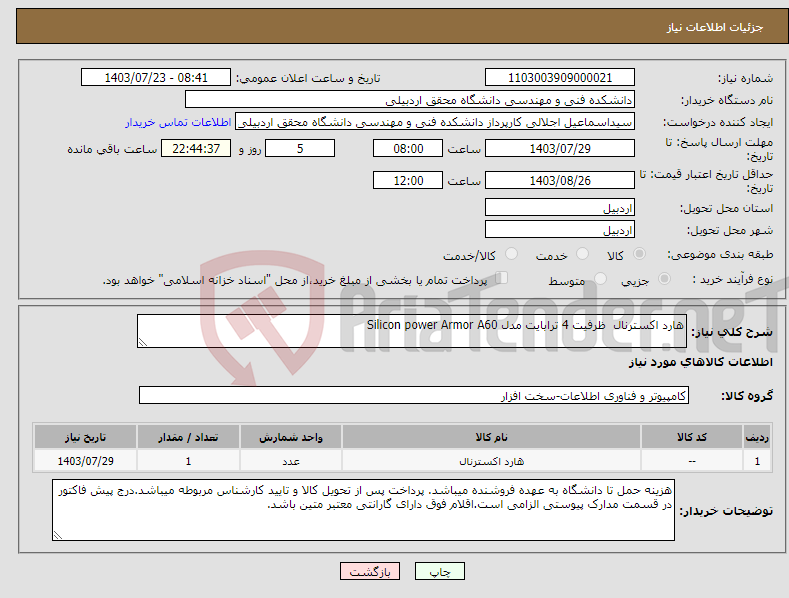
Task: Click the quantity cell showing 1
Action: point(188,461)
